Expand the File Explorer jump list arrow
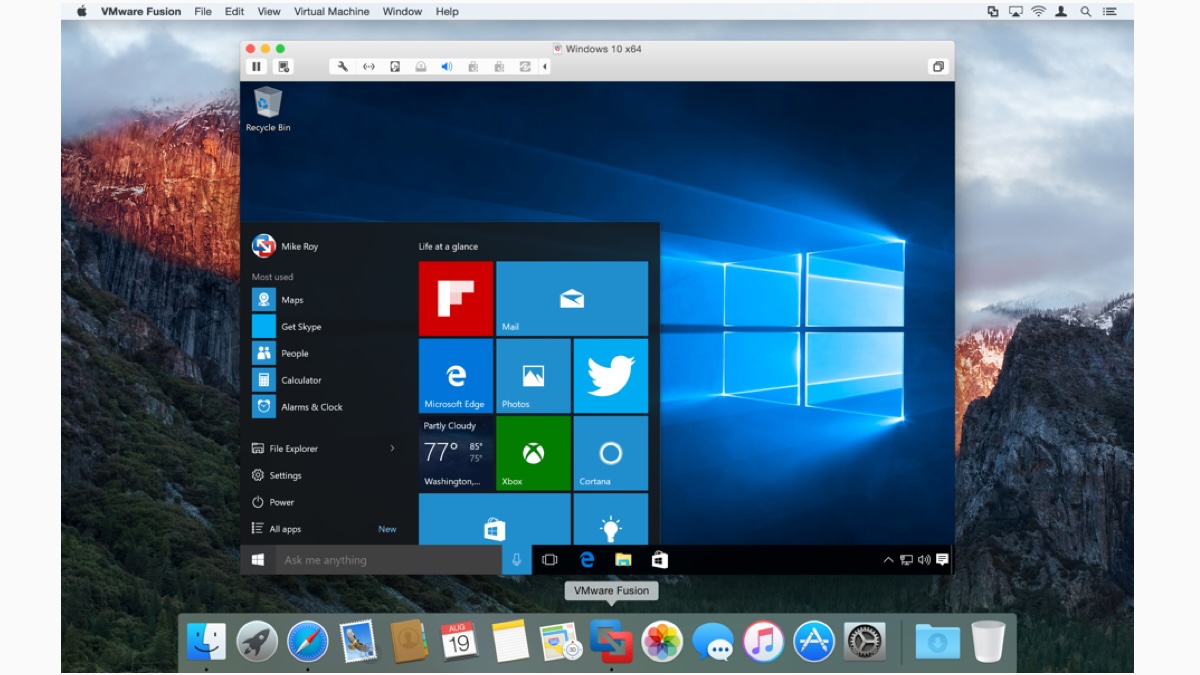 point(392,449)
